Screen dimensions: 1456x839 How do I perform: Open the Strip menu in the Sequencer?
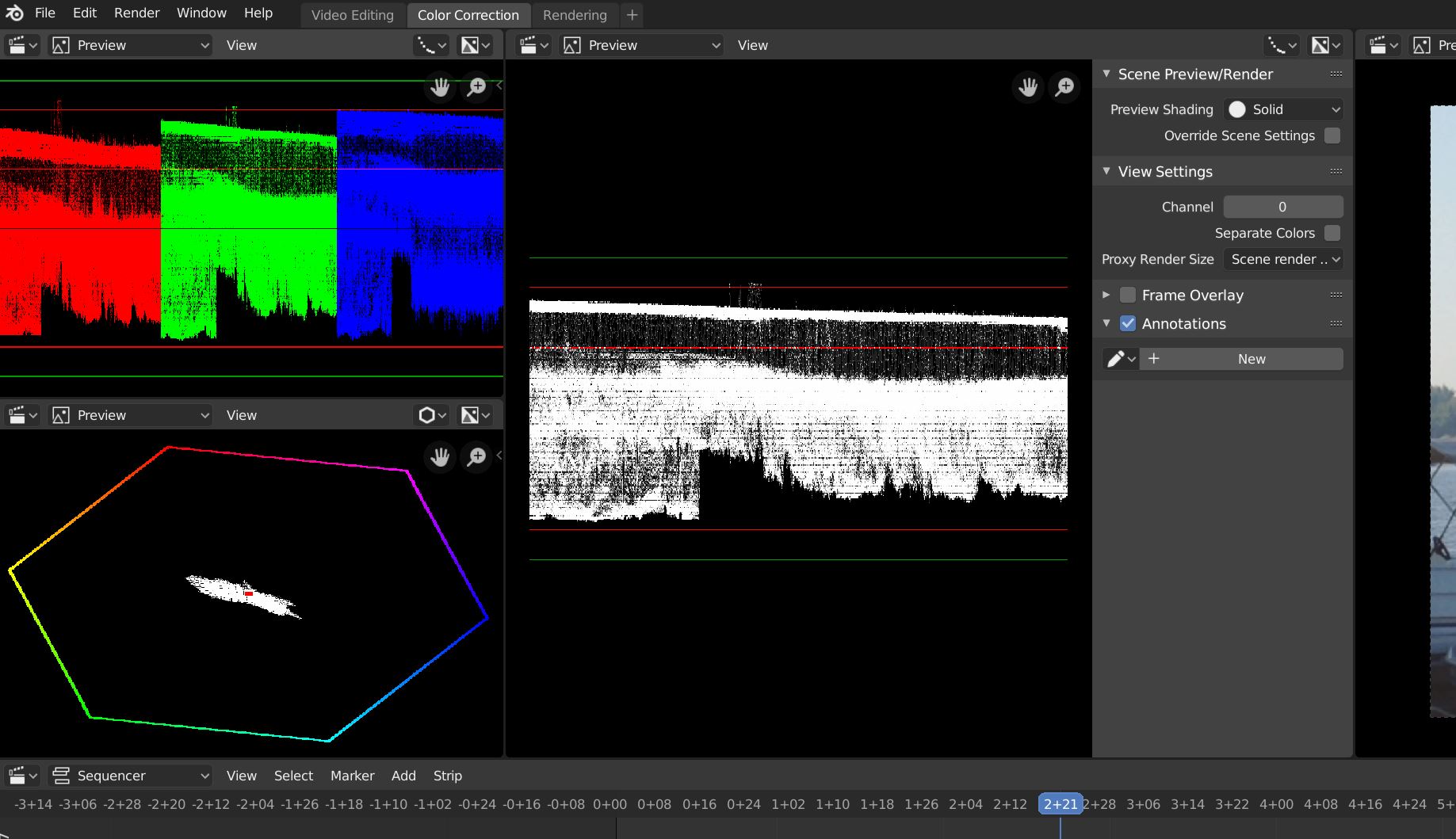click(x=448, y=776)
